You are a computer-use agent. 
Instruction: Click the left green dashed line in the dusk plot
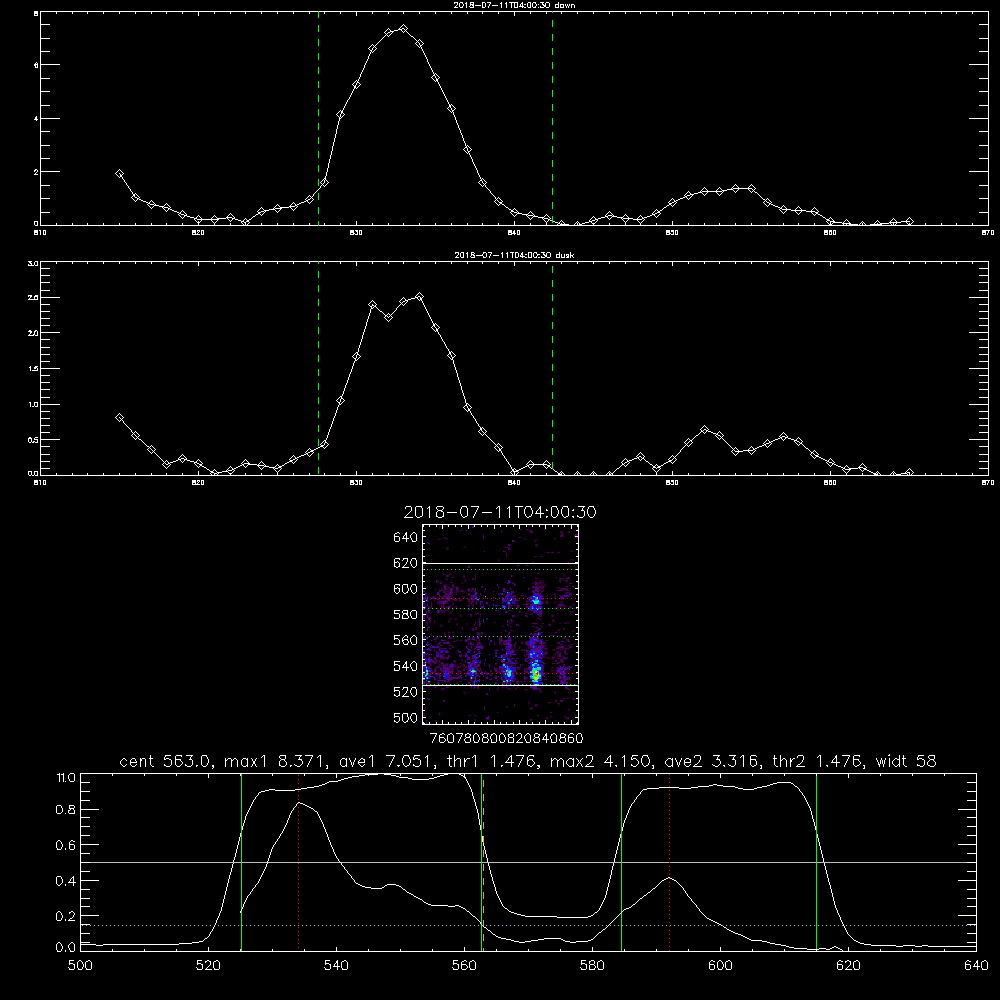click(318, 368)
